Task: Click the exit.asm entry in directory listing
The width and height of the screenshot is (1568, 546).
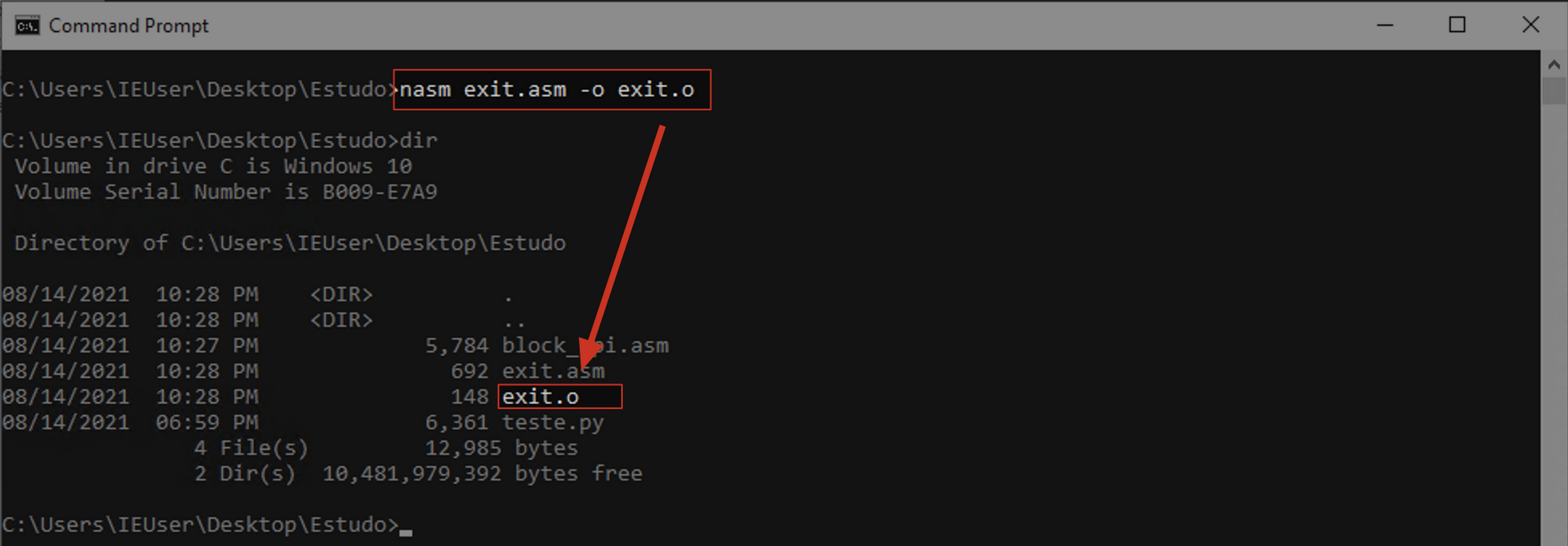Action: coord(553,371)
